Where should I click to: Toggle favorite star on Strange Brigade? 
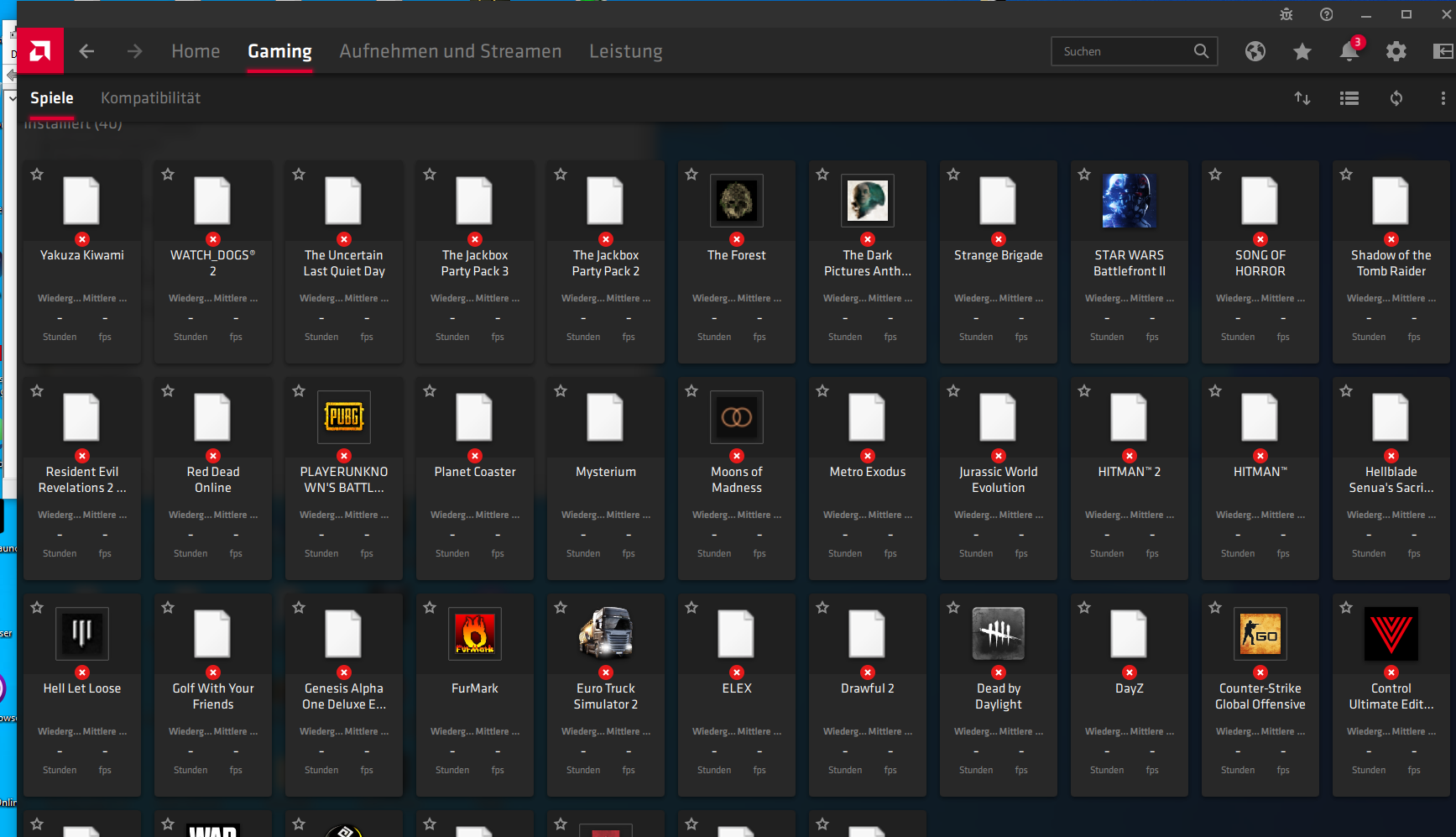point(953,175)
